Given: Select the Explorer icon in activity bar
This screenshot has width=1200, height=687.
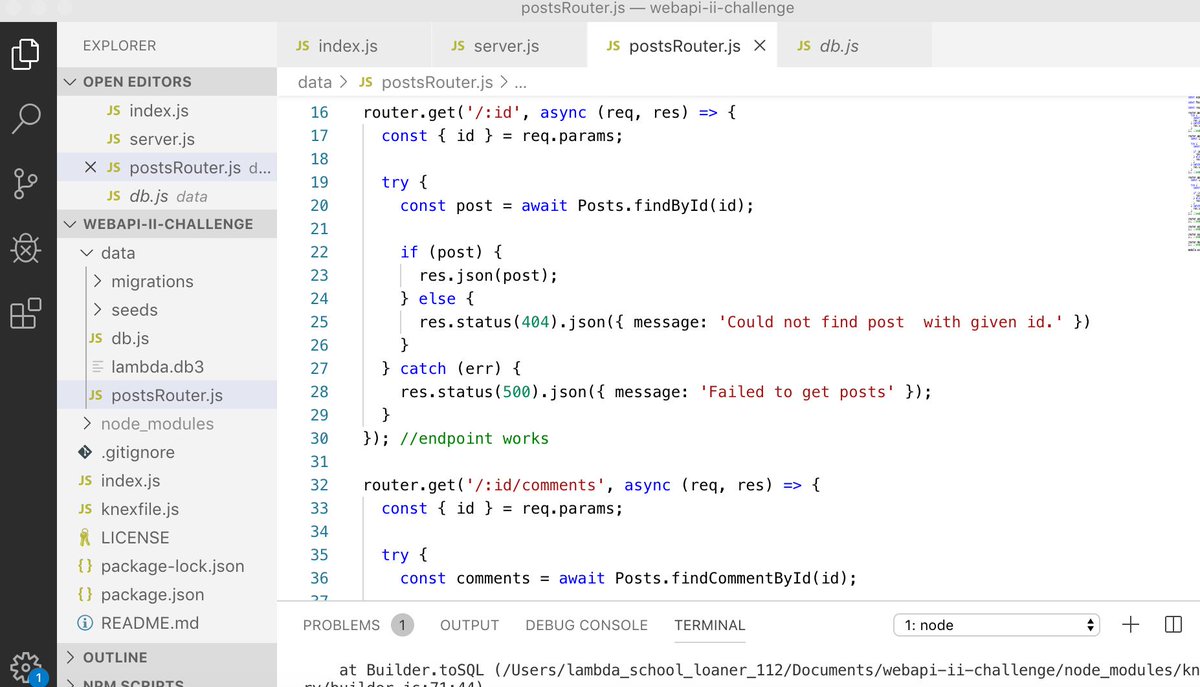Looking at the screenshot, I should pos(27,57).
